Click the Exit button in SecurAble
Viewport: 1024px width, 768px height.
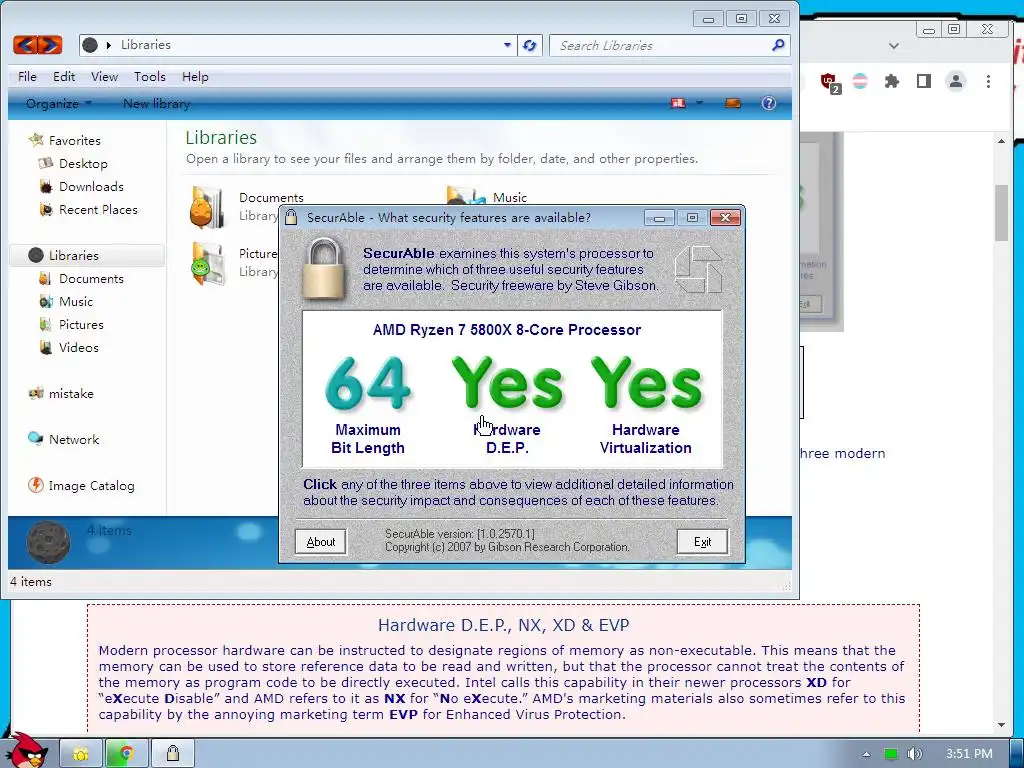[x=702, y=541]
